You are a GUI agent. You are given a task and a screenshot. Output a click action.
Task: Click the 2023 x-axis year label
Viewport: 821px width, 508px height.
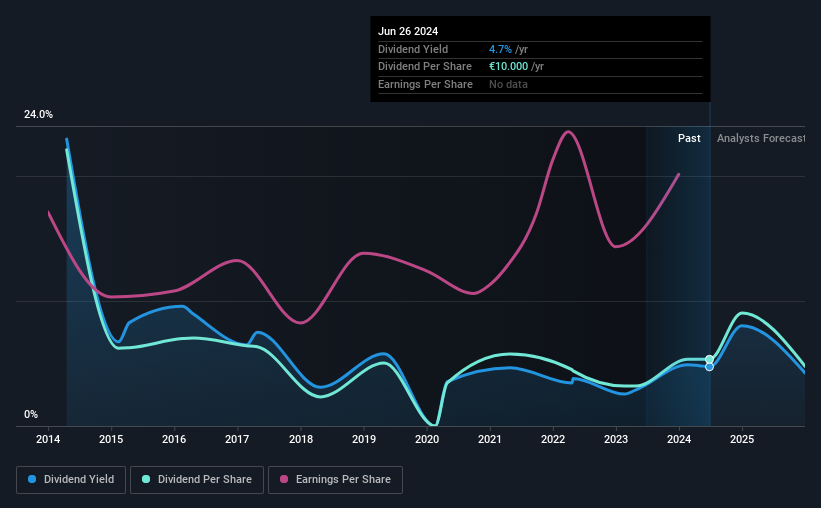(x=616, y=439)
